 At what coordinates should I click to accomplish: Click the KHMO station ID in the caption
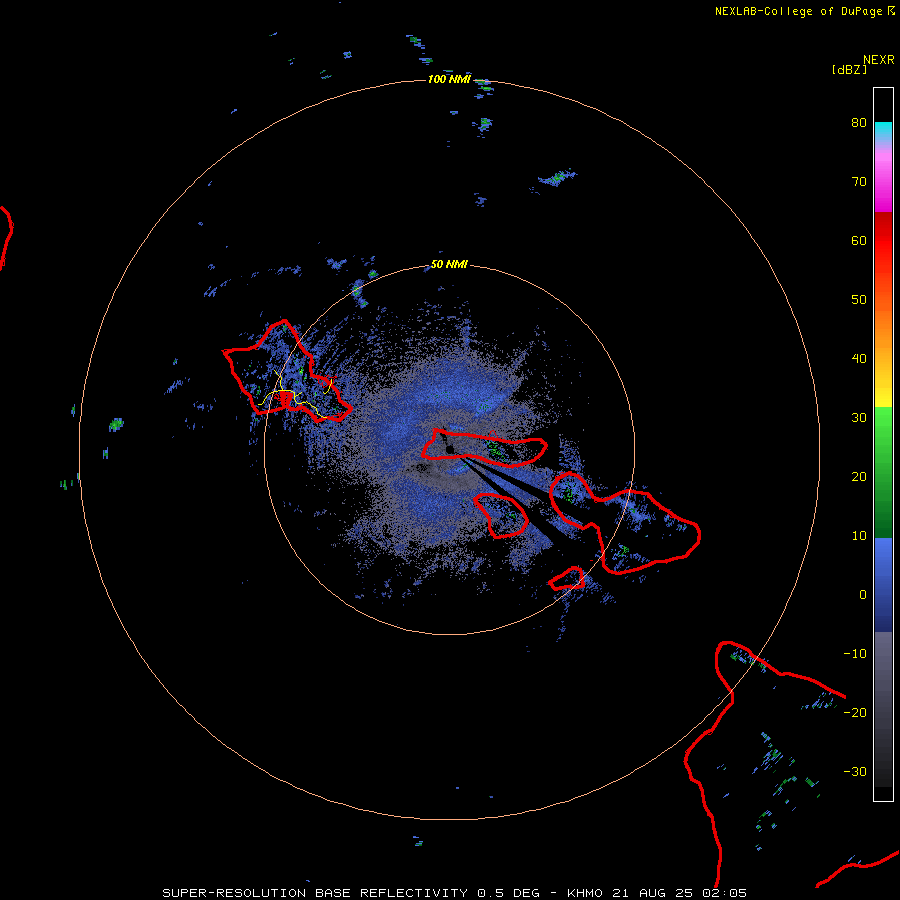[x=585, y=893]
